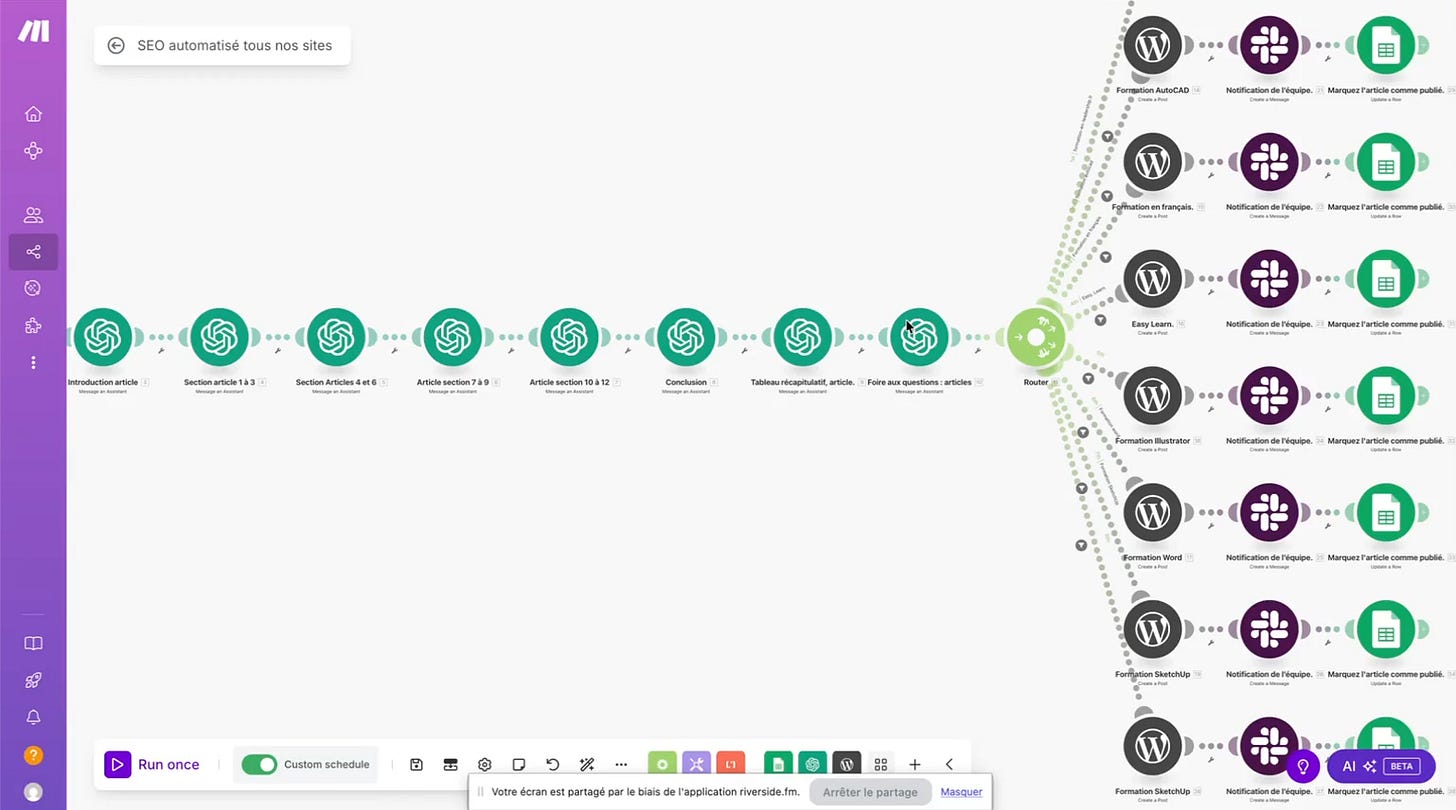
Task: Open the Notes icon in the bottom toolbar
Action: click(x=519, y=764)
